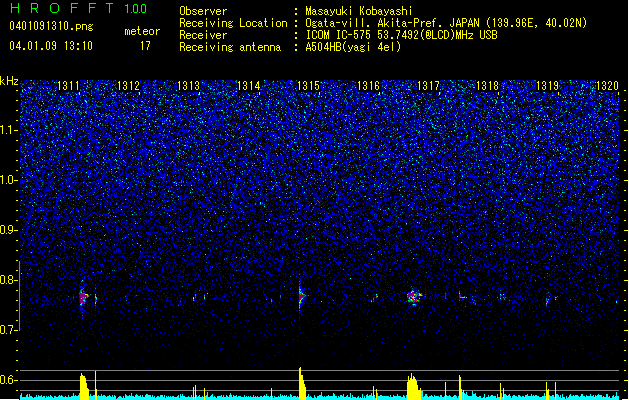Click the 1316 time marker

[368, 86]
